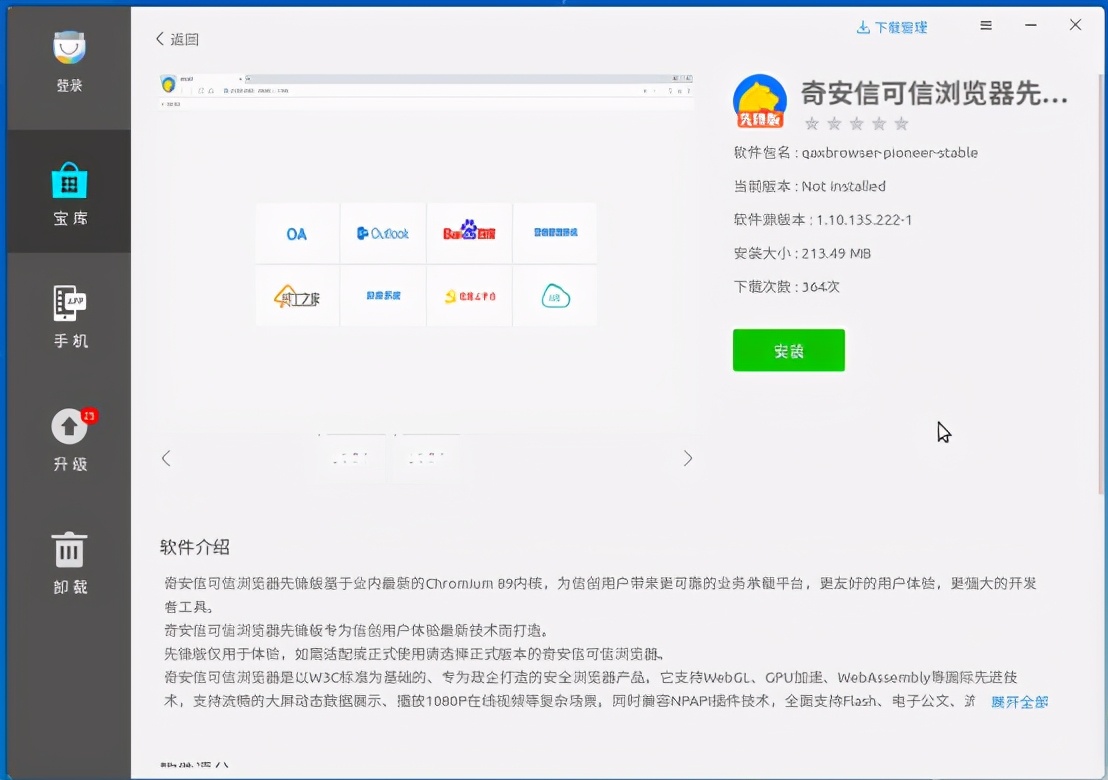Show previous screenshot with left arrow
The width and height of the screenshot is (1108, 780).
(166, 459)
